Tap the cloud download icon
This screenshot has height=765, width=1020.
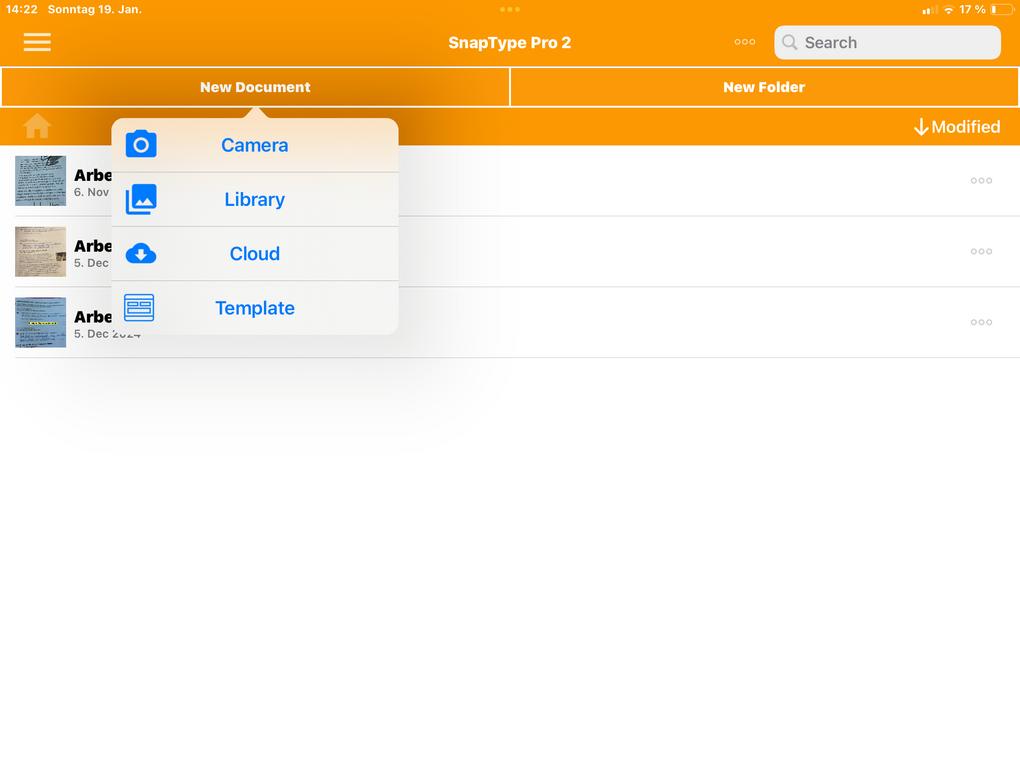tap(141, 254)
